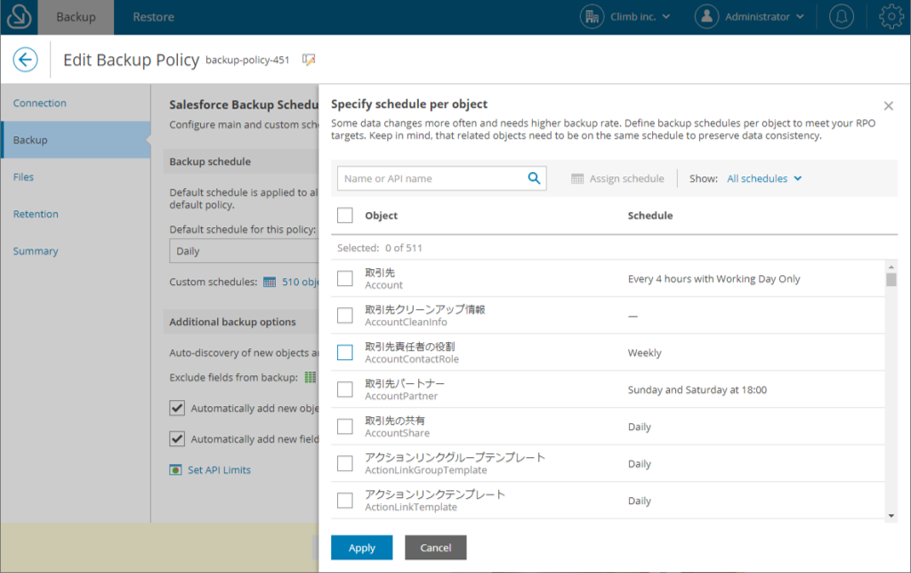Screen dimensions: 911x573
Task: Click the scrollbar up arrow
Action: (891, 266)
